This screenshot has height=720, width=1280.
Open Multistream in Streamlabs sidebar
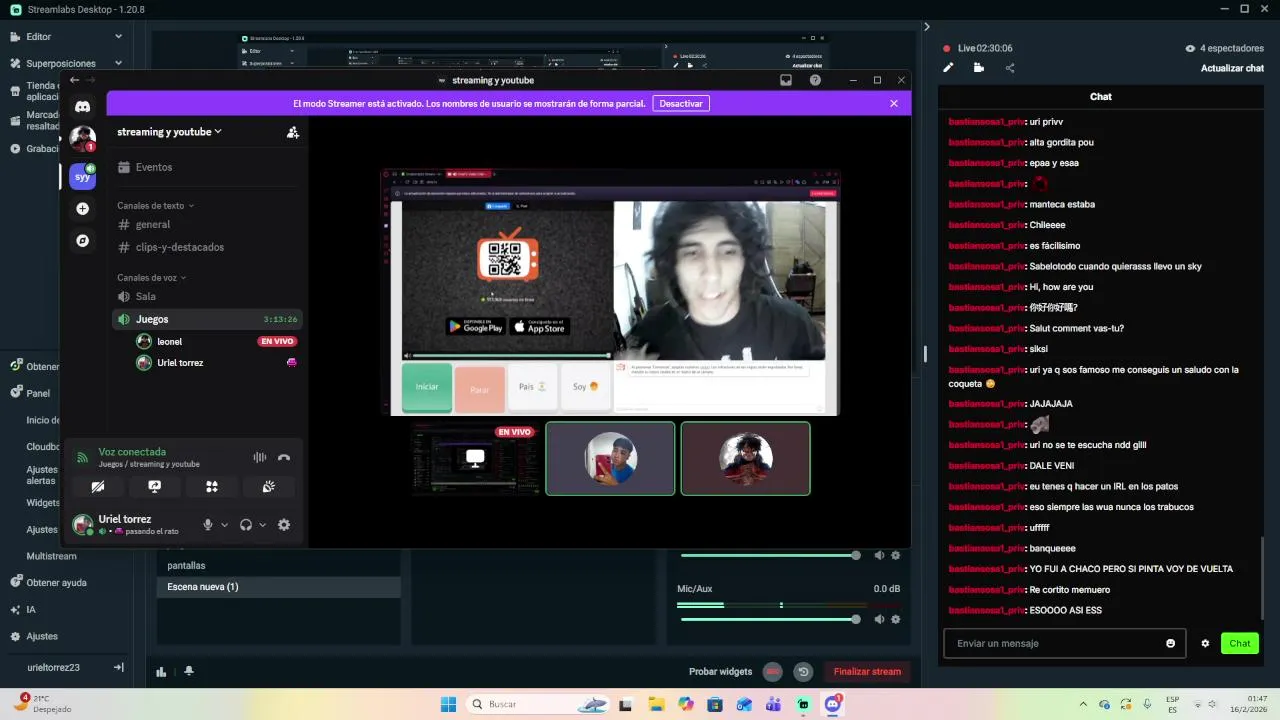click(51, 556)
